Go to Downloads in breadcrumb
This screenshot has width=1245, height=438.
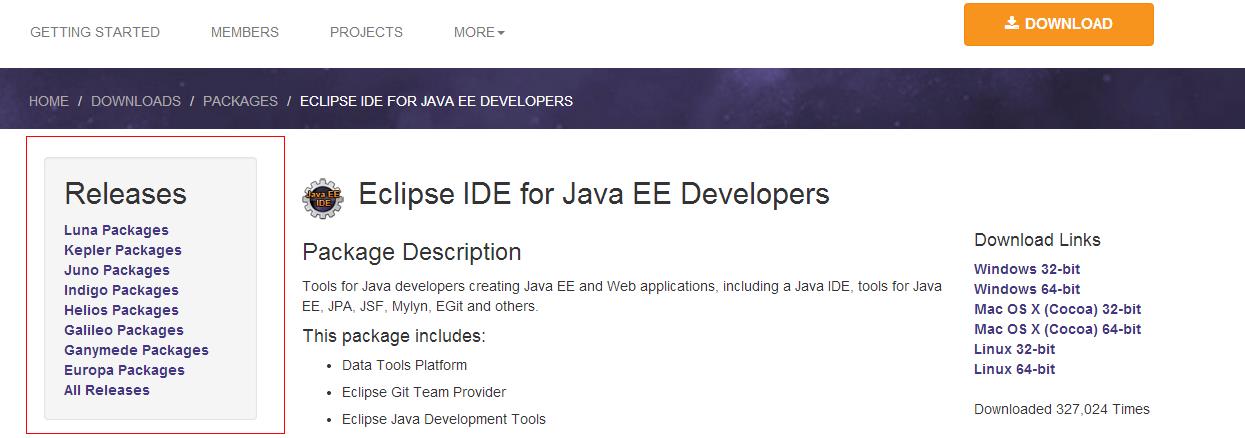click(x=136, y=101)
